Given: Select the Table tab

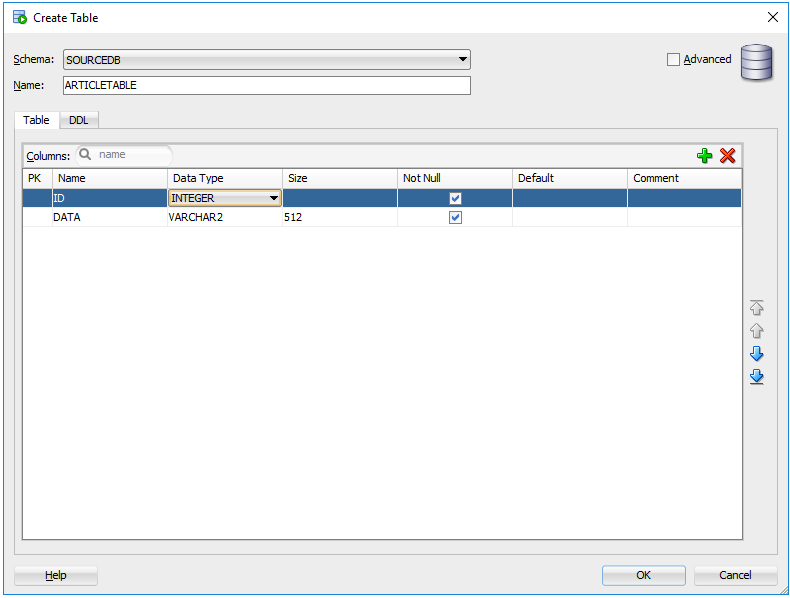Looking at the screenshot, I should tap(36, 120).
